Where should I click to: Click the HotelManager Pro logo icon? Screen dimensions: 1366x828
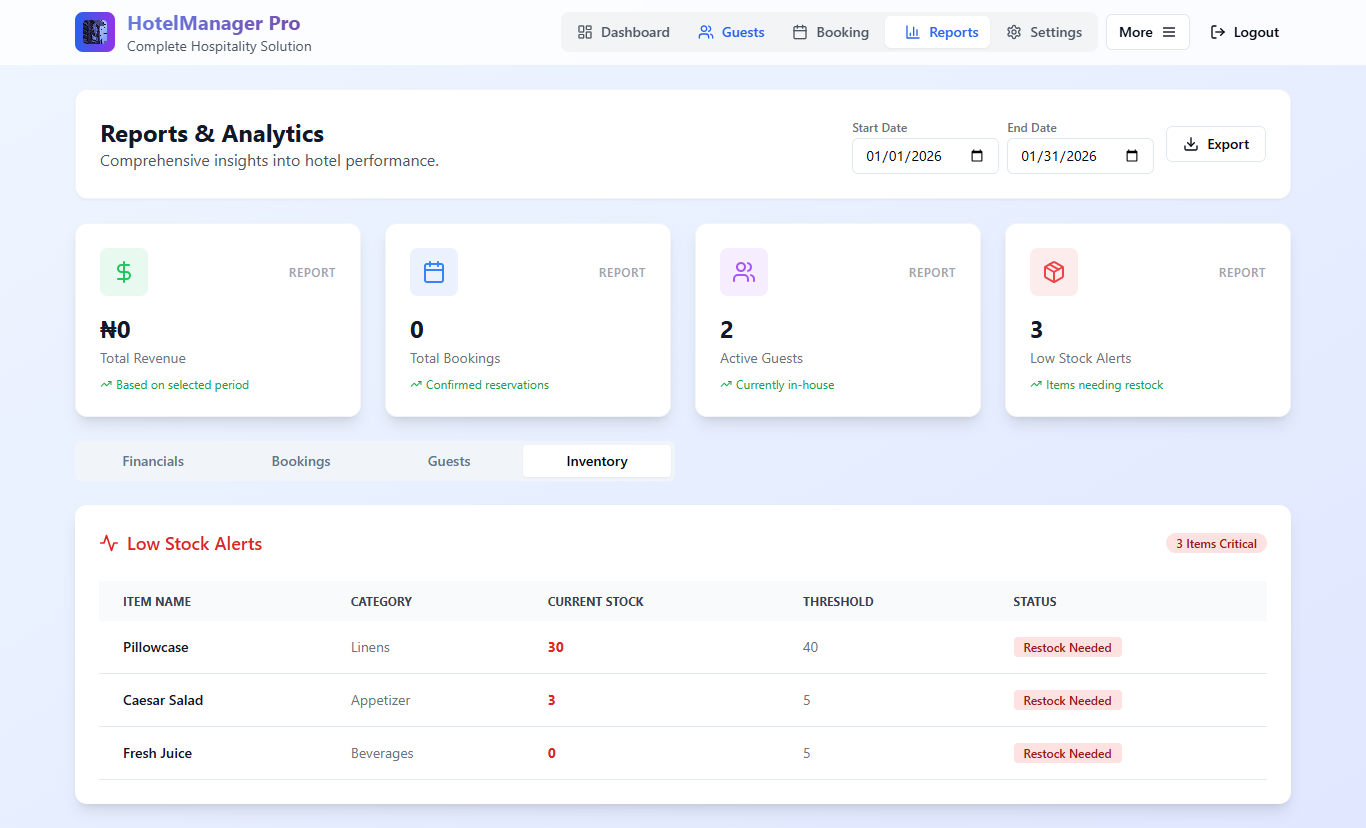pos(95,32)
